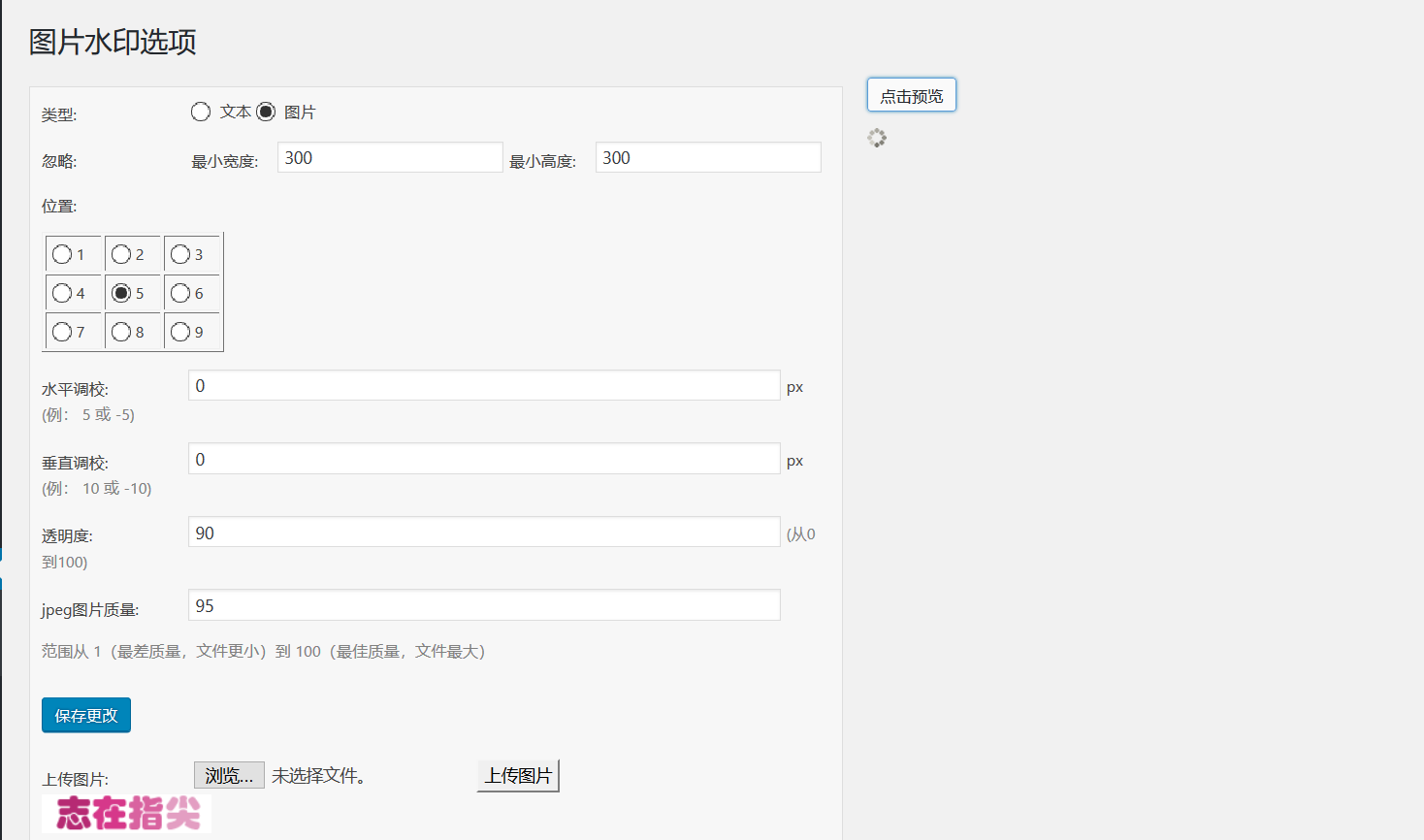
Task: Choose watermark position 4
Action: (x=62, y=293)
